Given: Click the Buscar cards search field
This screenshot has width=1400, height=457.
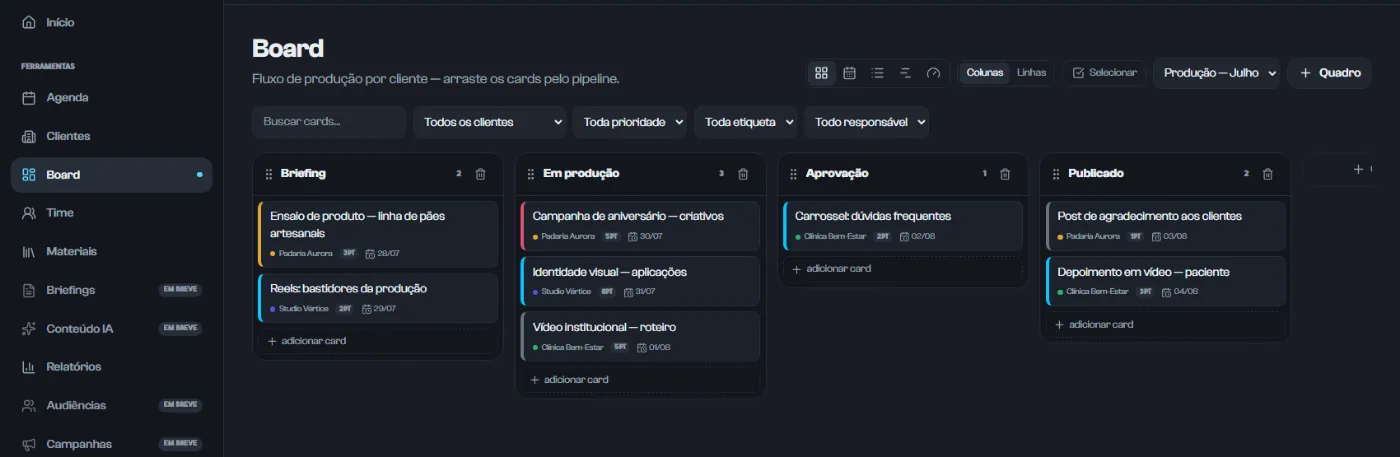Looking at the screenshot, I should [329, 122].
